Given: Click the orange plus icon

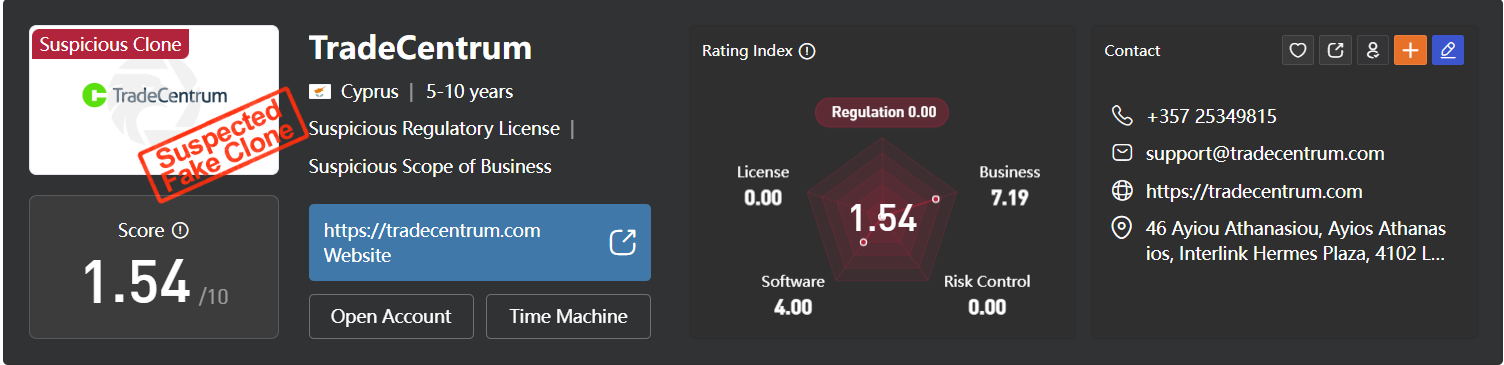Looking at the screenshot, I should coord(1410,50).
